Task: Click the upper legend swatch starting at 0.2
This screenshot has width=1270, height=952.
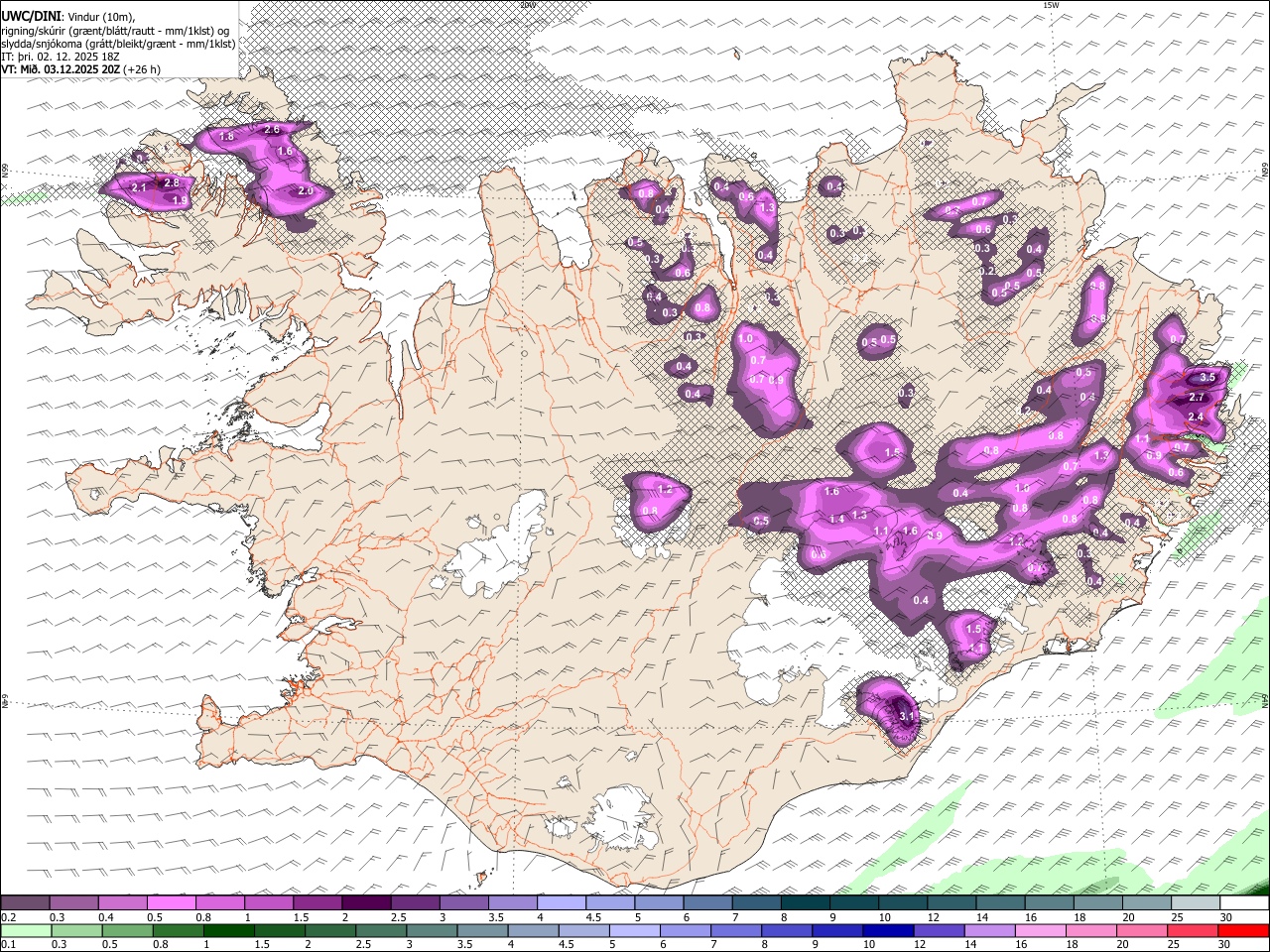Action: click(25, 902)
